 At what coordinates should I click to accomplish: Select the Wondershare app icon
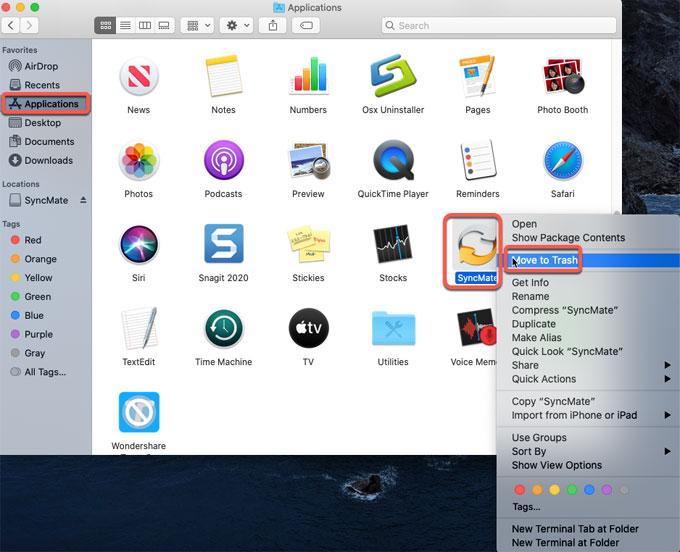pyautogui.click(x=139, y=412)
